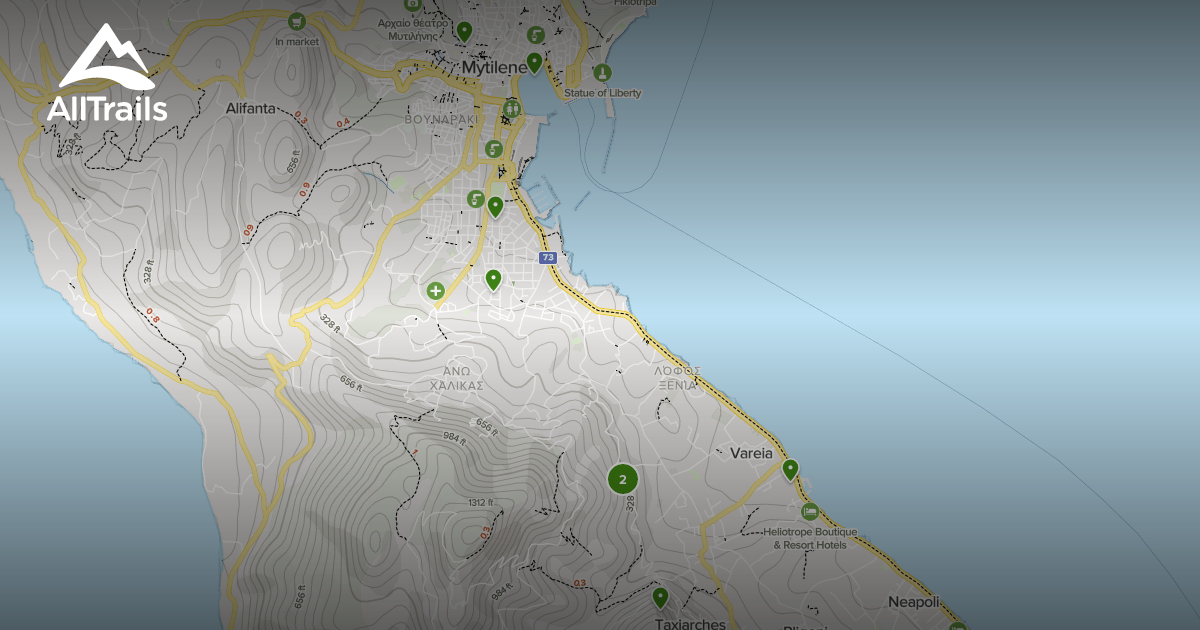Click the AllTrails mountain logo
Viewport: 1200px width, 630px height.
pos(105,55)
